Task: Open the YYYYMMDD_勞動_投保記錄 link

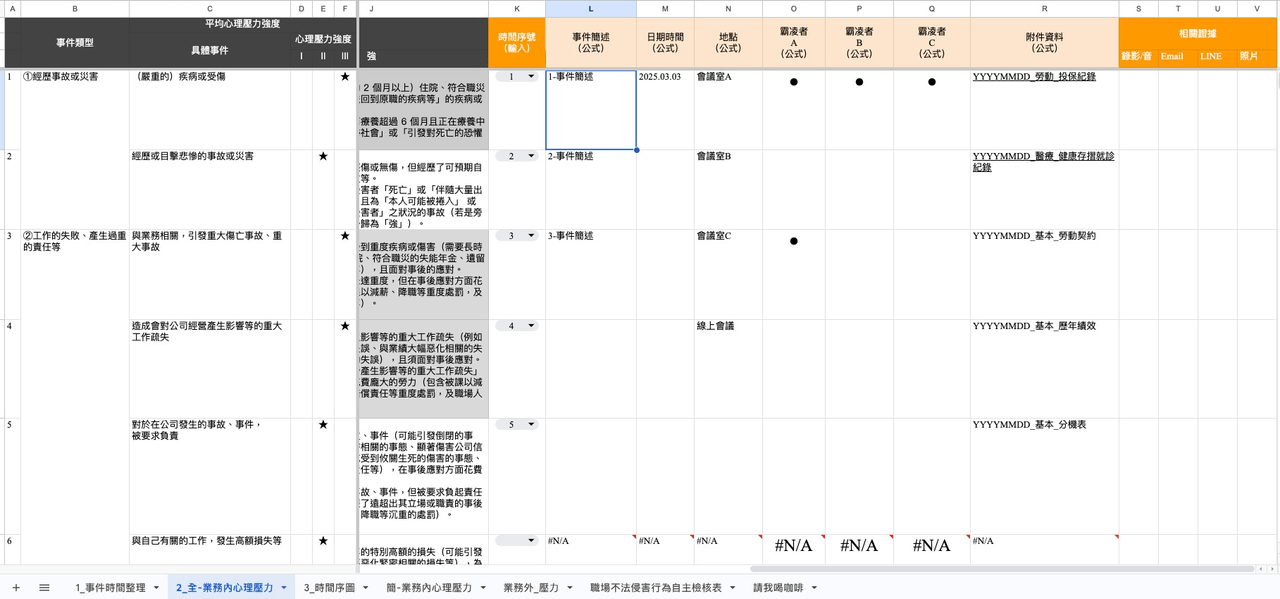Action: coord(1034,76)
